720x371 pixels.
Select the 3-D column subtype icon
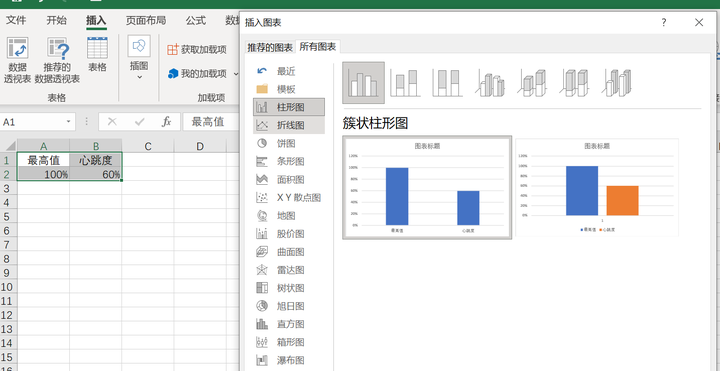coord(618,83)
